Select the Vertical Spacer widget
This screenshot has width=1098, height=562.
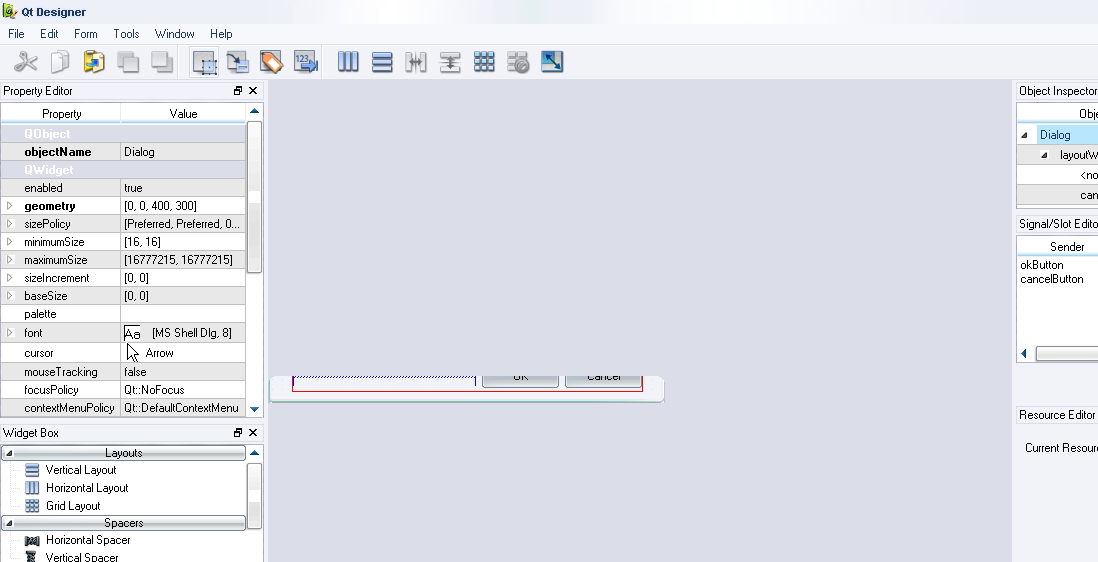click(71, 557)
